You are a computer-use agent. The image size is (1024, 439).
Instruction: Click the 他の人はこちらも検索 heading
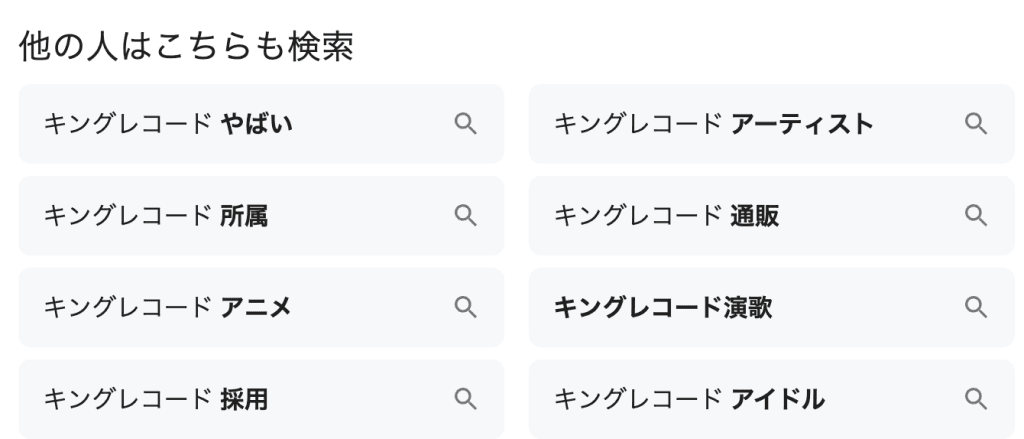pos(186,48)
